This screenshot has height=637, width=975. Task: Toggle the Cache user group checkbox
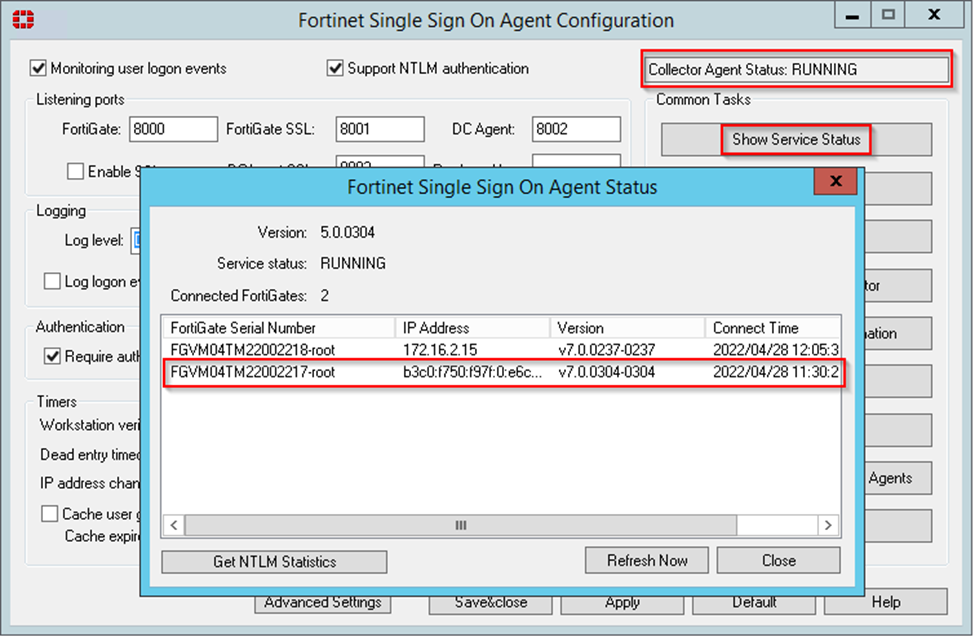pos(50,514)
